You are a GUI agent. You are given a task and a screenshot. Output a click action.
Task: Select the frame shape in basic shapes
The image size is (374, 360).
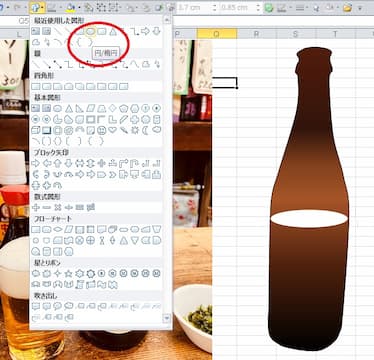[91, 119]
